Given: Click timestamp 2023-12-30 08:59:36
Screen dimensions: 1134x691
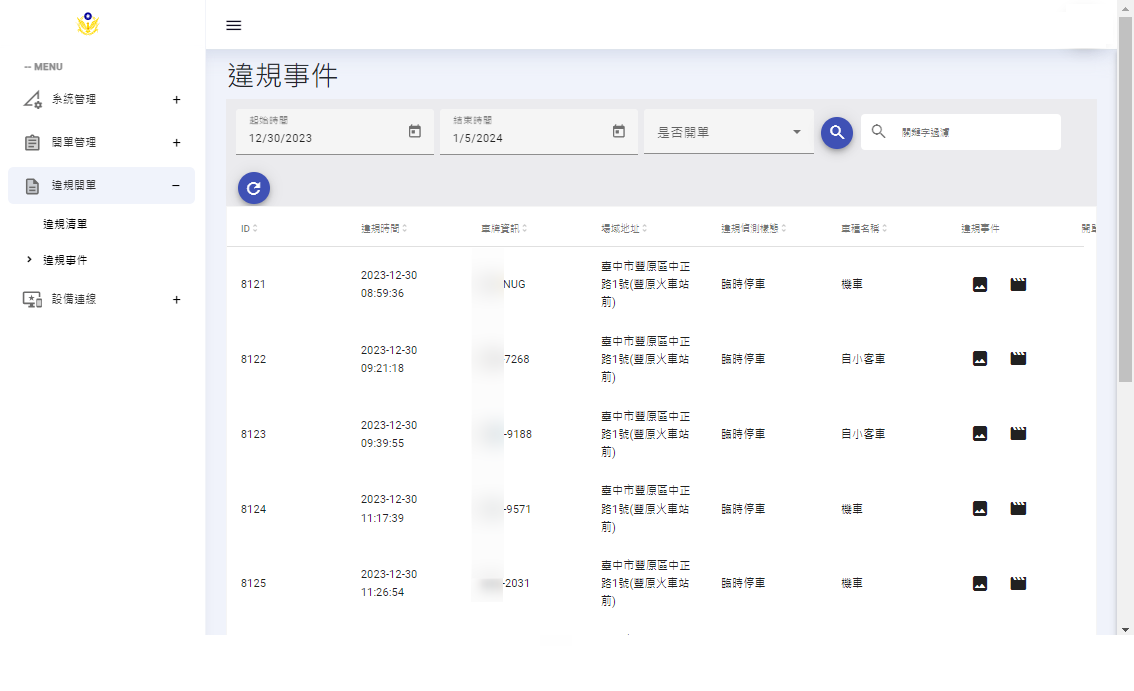Looking at the screenshot, I should pyautogui.click(x=389, y=284).
